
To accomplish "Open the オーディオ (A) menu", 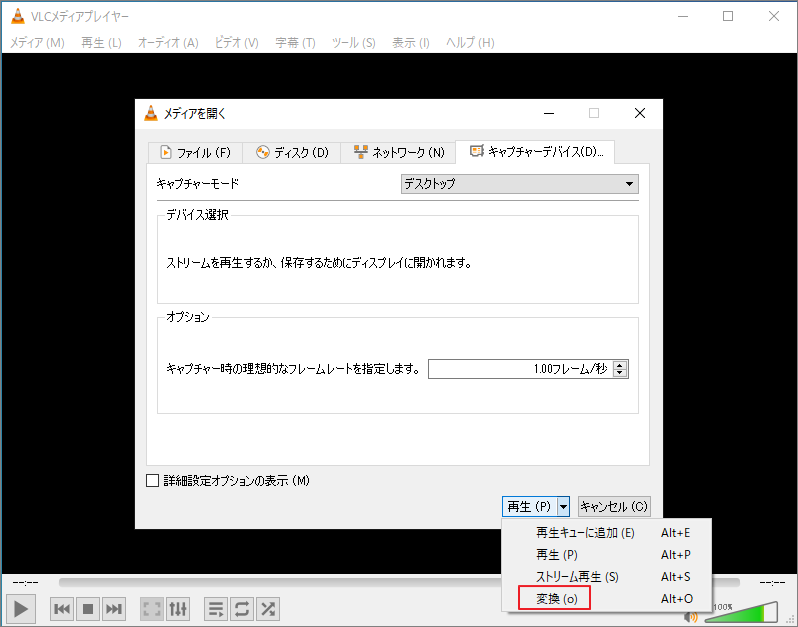I will [168, 43].
